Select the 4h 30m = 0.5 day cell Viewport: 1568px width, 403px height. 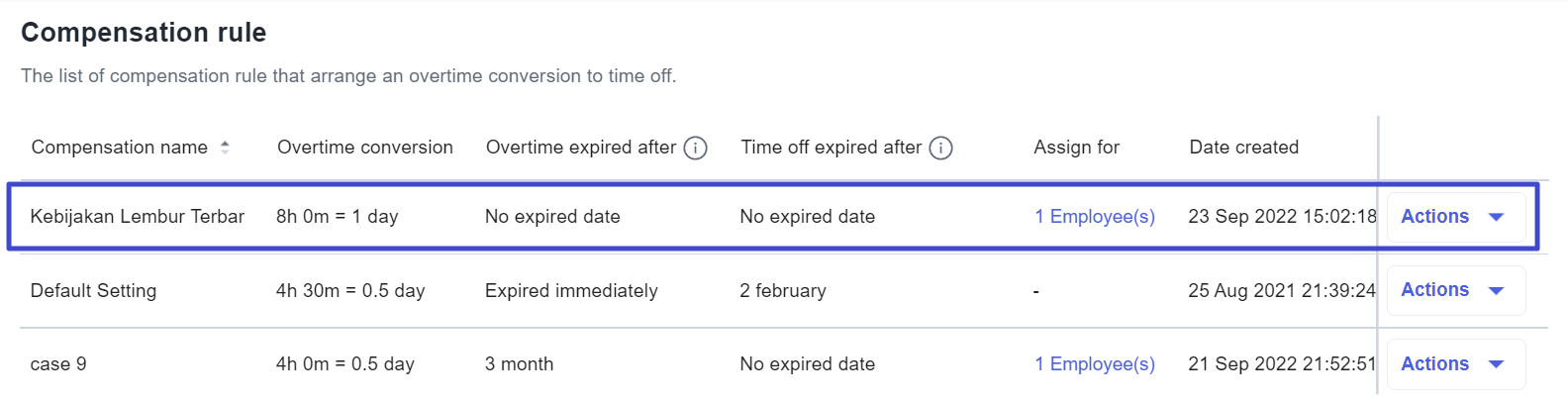350,291
